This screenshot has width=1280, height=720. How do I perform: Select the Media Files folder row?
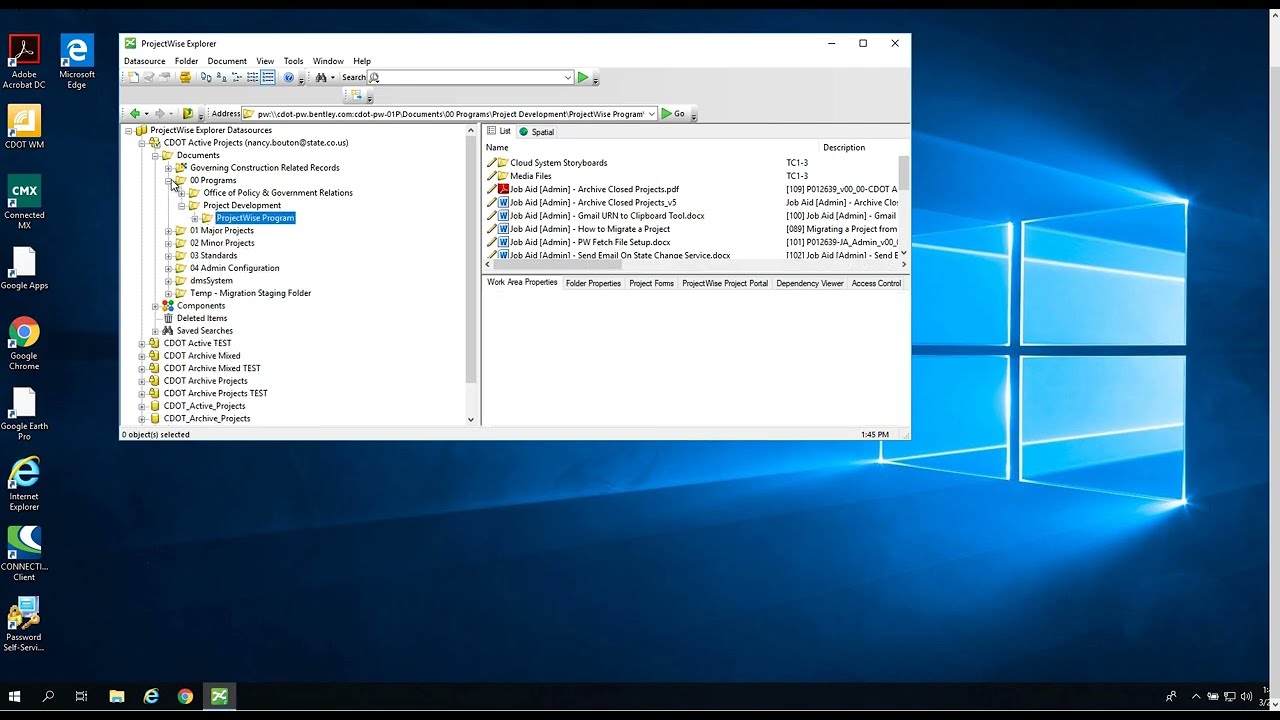click(x=530, y=176)
